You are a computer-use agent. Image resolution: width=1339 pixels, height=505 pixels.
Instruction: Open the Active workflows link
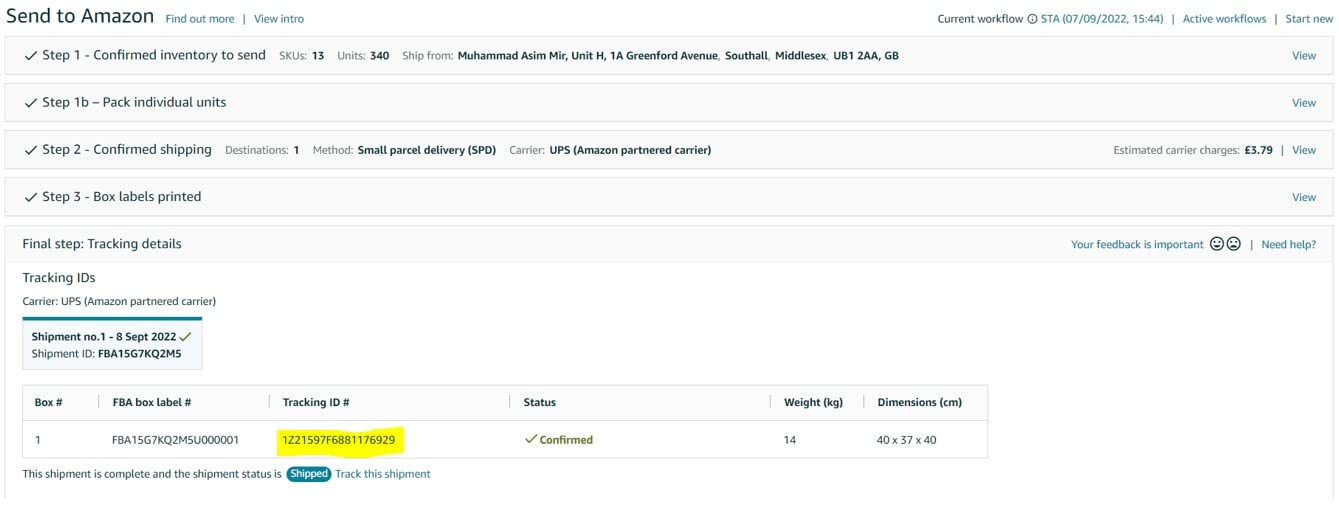pos(1224,19)
